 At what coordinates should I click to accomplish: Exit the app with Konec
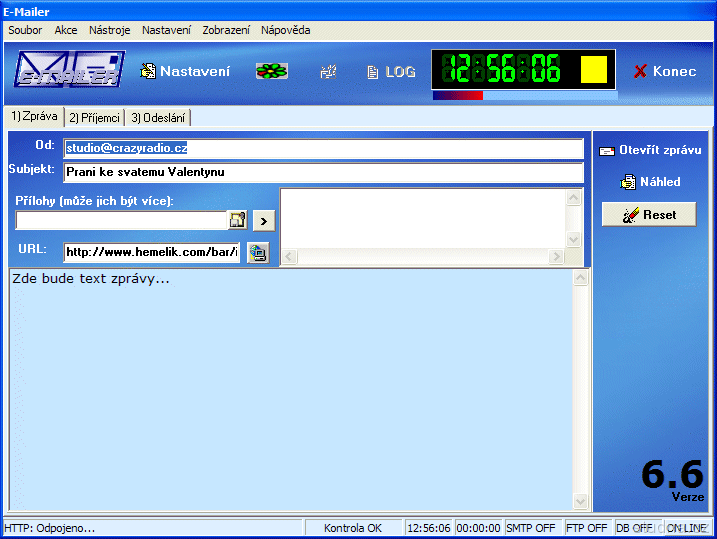click(x=665, y=71)
